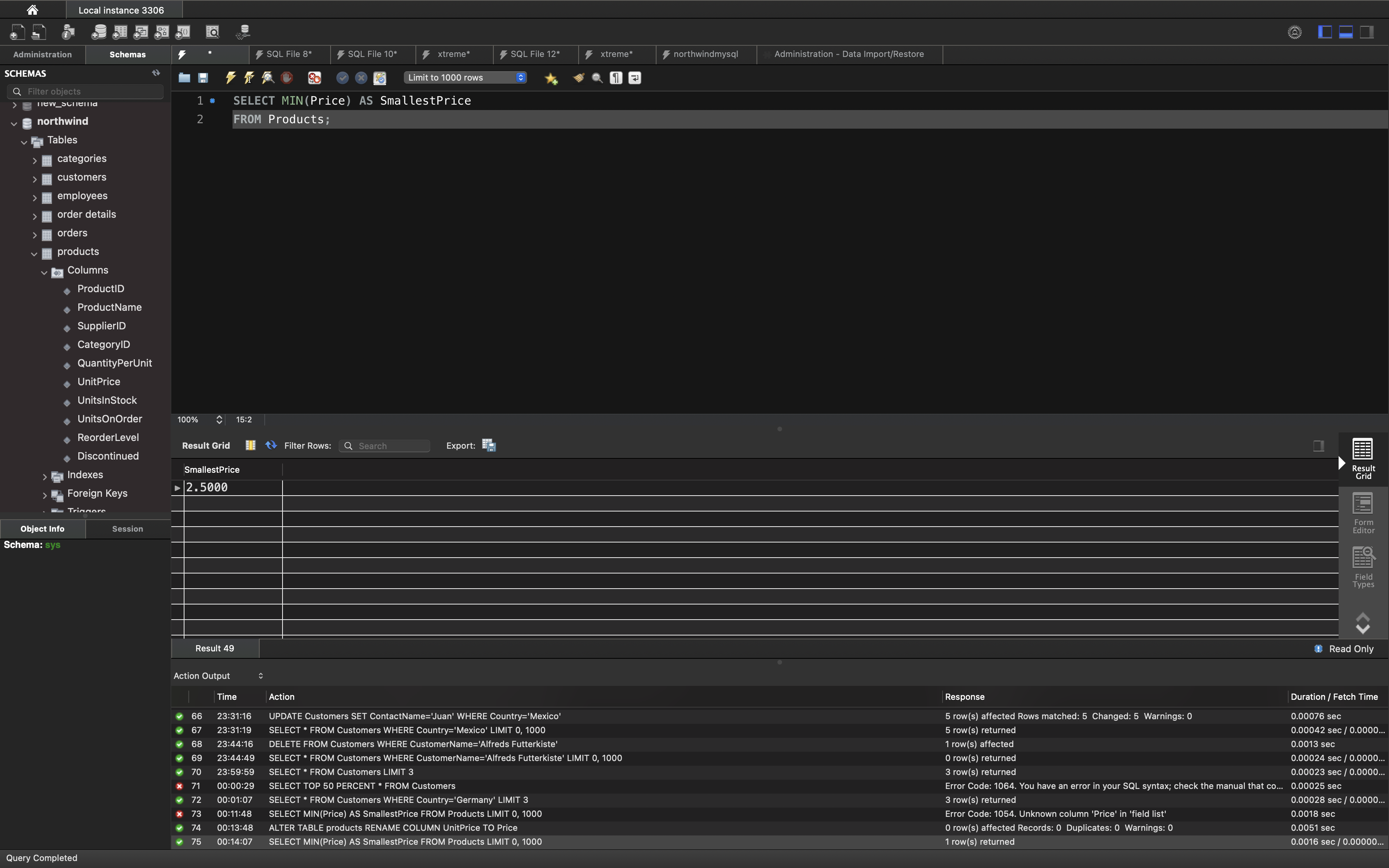Open the Limit to 1000 rows dropdown
Image resolution: width=1389 pixels, height=868 pixels.
coord(465,77)
